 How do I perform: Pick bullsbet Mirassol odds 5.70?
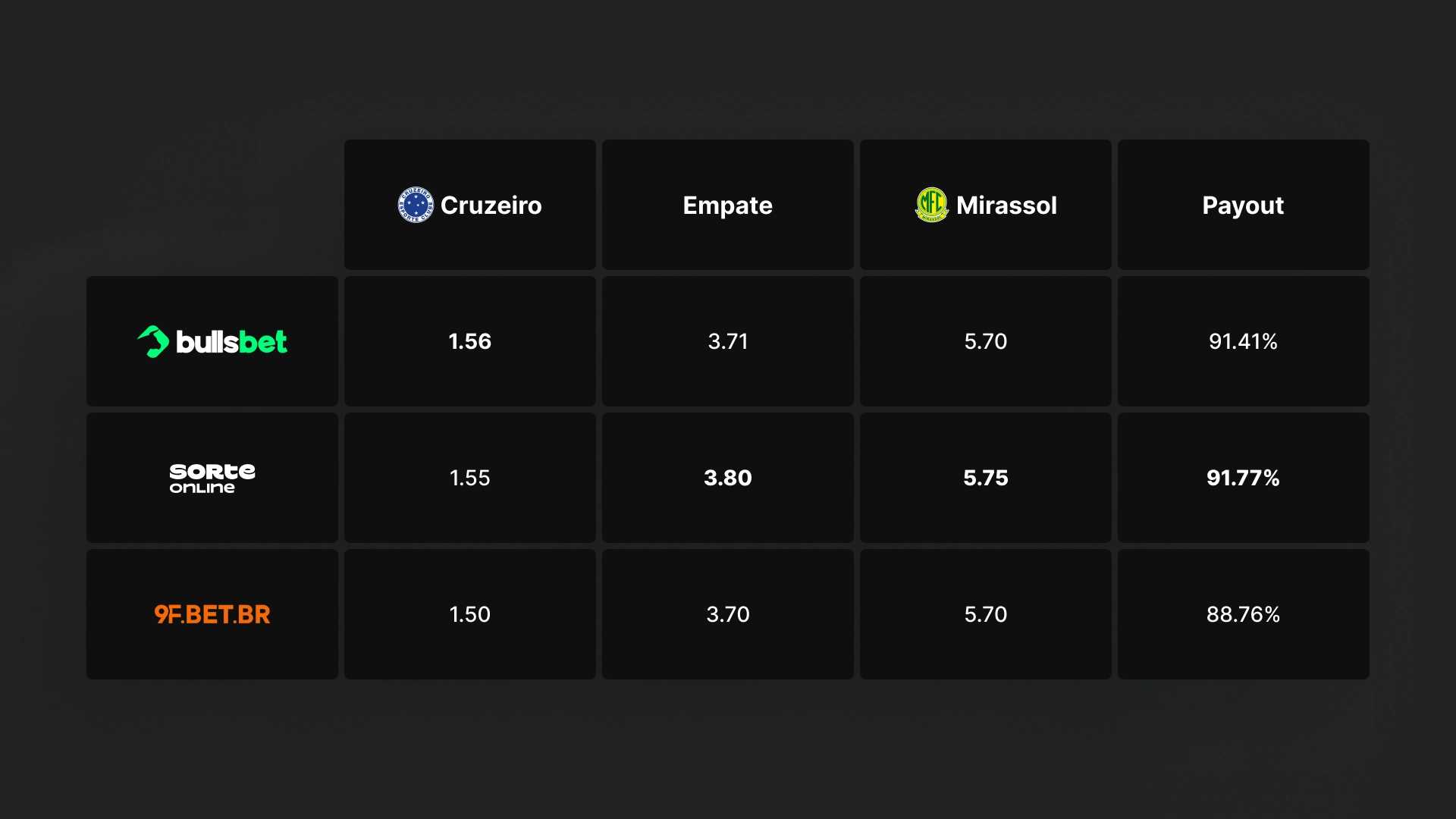point(986,341)
